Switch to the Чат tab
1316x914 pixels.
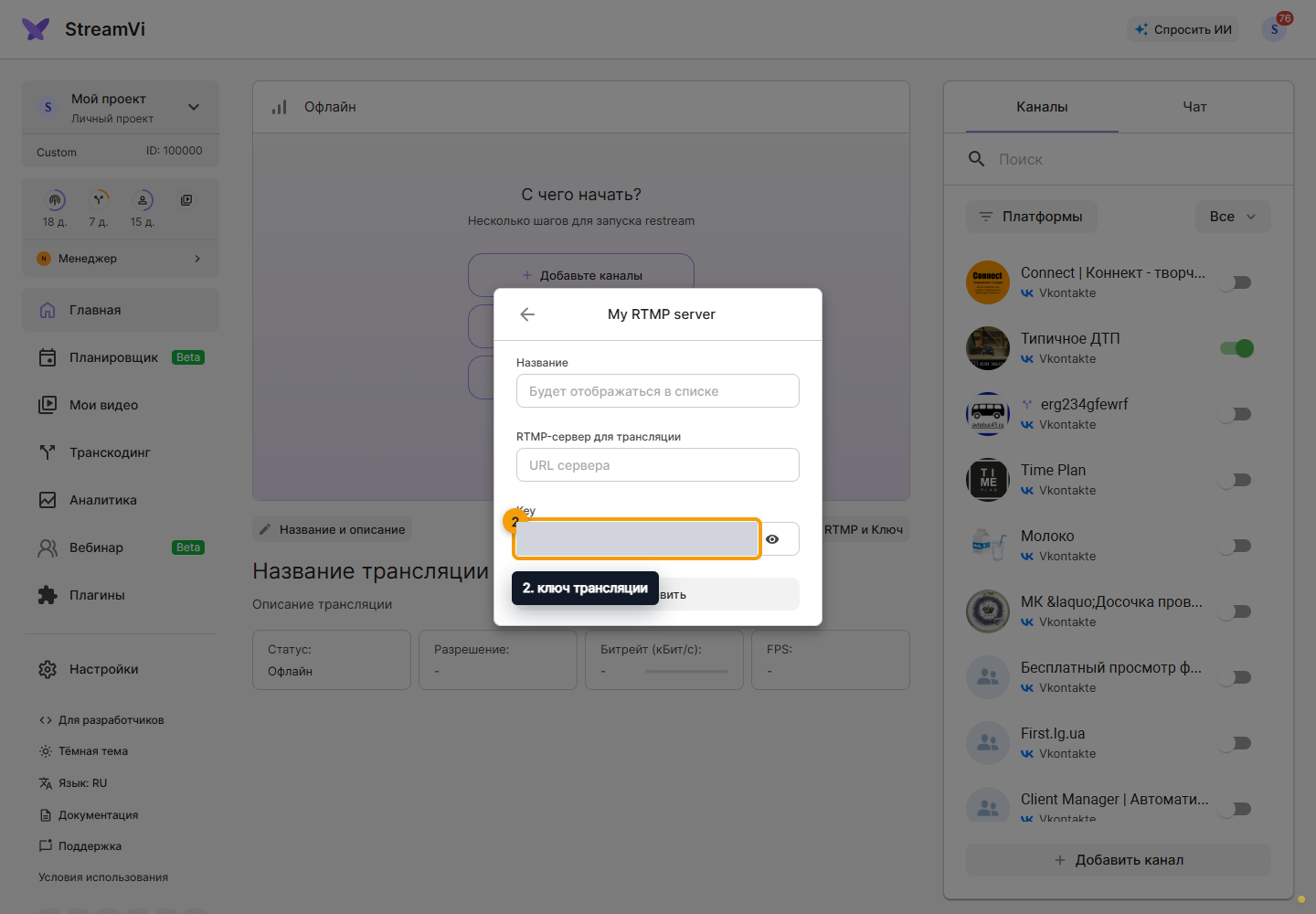pos(1194,107)
